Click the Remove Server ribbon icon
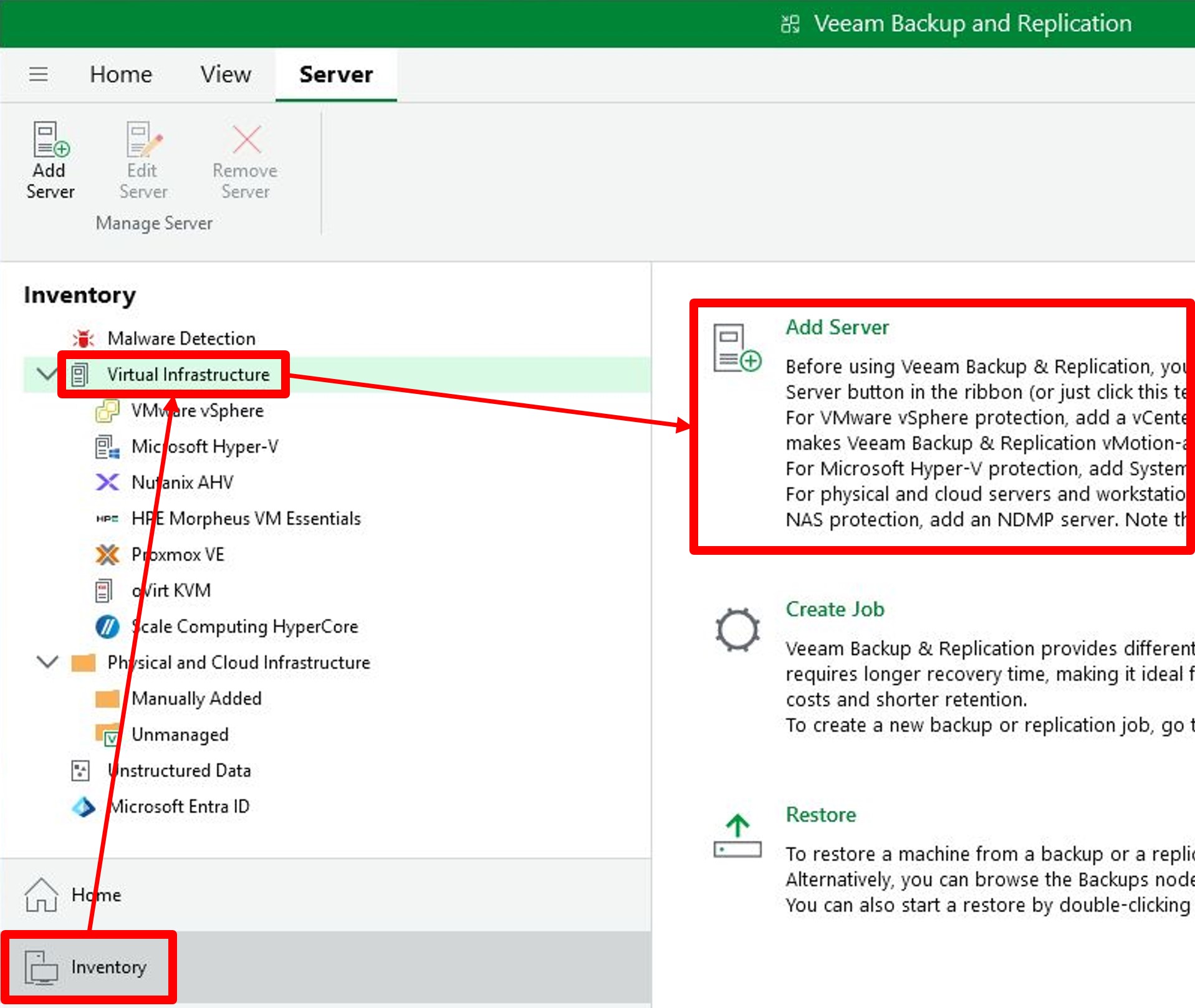The height and width of the screenshot is (1008, 1195). pyautogui.click(x=246, y=138)
